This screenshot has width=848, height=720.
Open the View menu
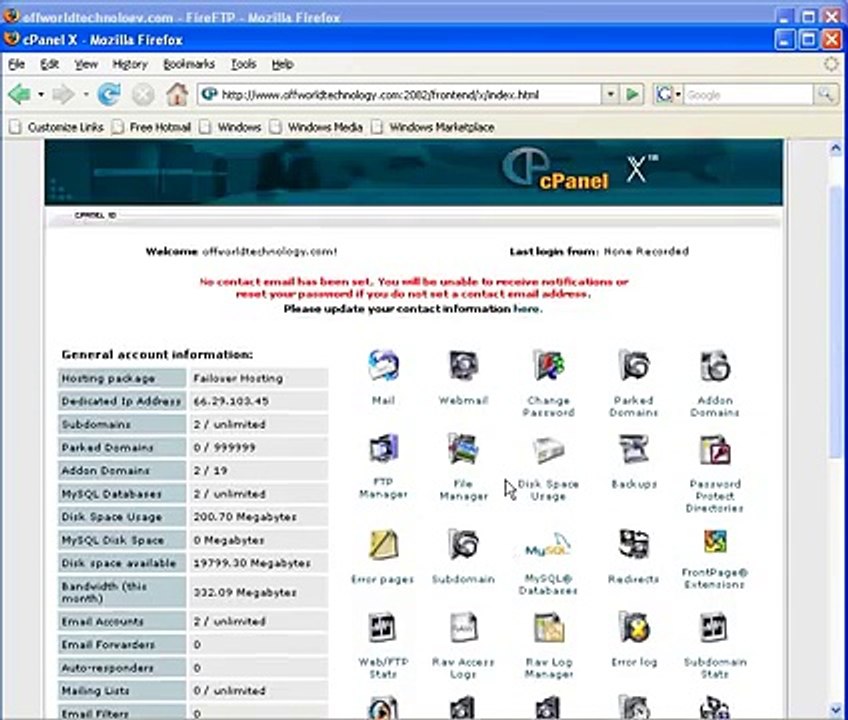pos(86,64)
